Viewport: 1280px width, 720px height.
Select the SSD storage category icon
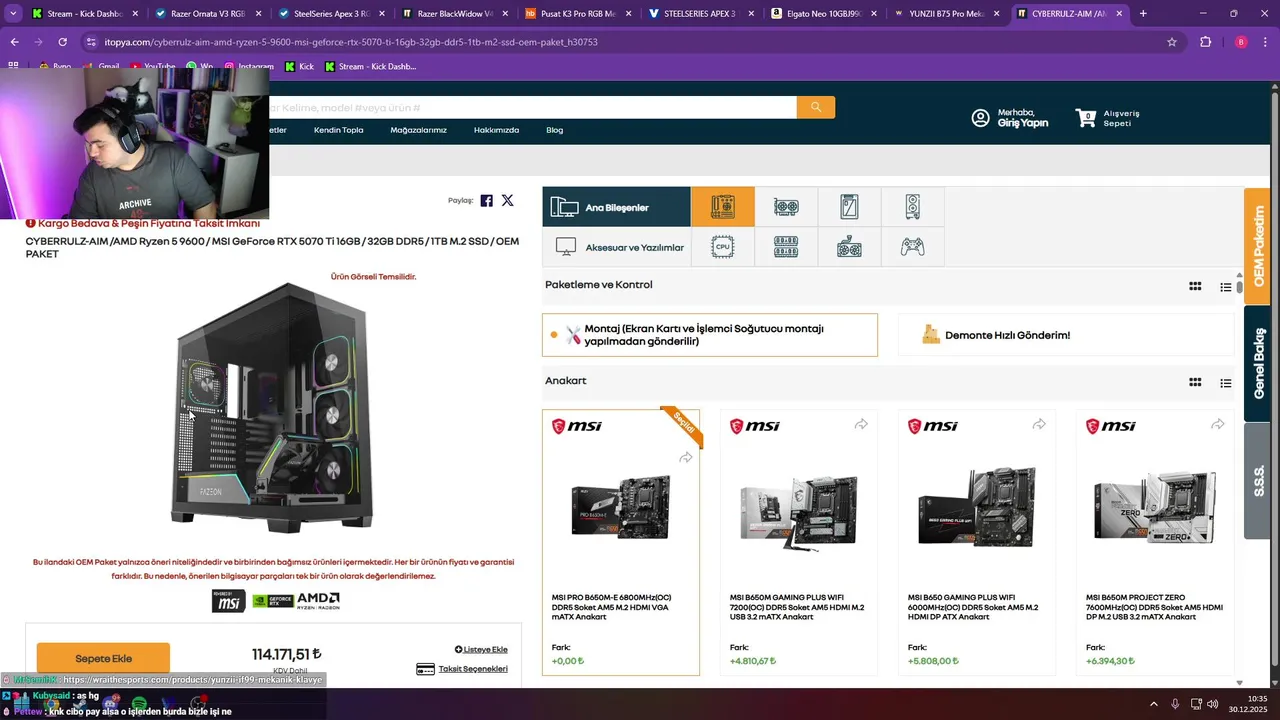[x=849, y=207]
